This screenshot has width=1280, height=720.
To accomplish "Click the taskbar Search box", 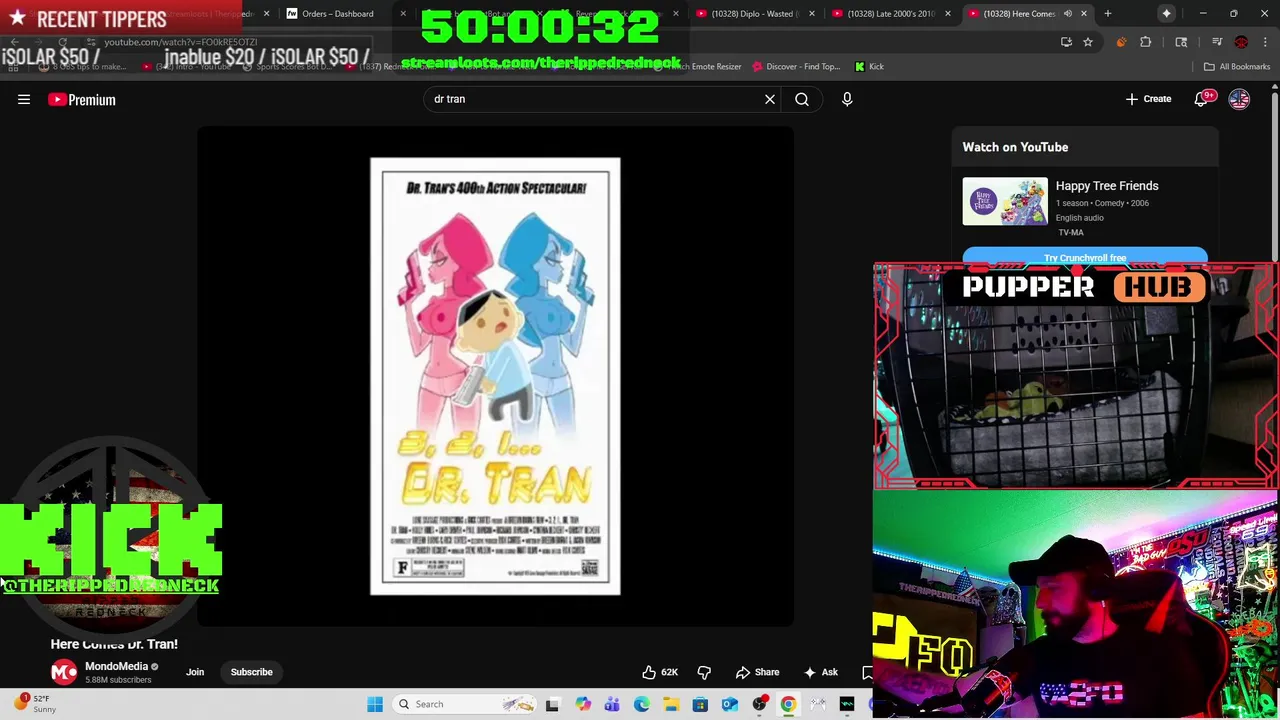I will (x=465, y=704).
